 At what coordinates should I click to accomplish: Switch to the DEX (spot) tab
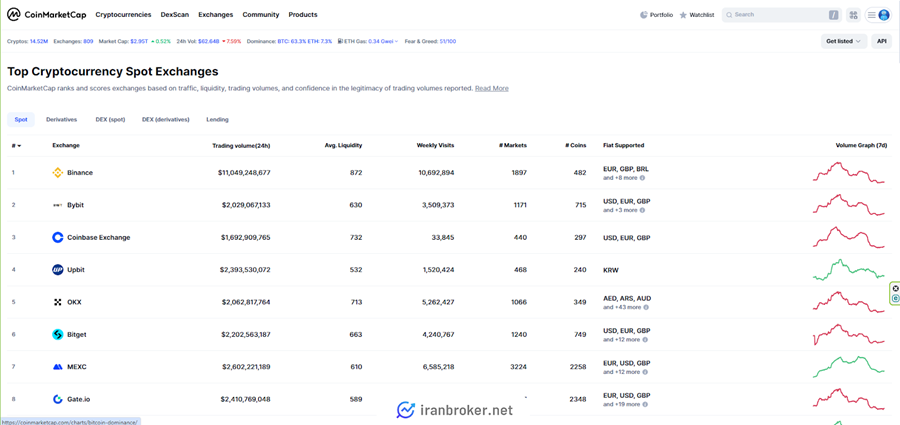(x=110, y=119)
